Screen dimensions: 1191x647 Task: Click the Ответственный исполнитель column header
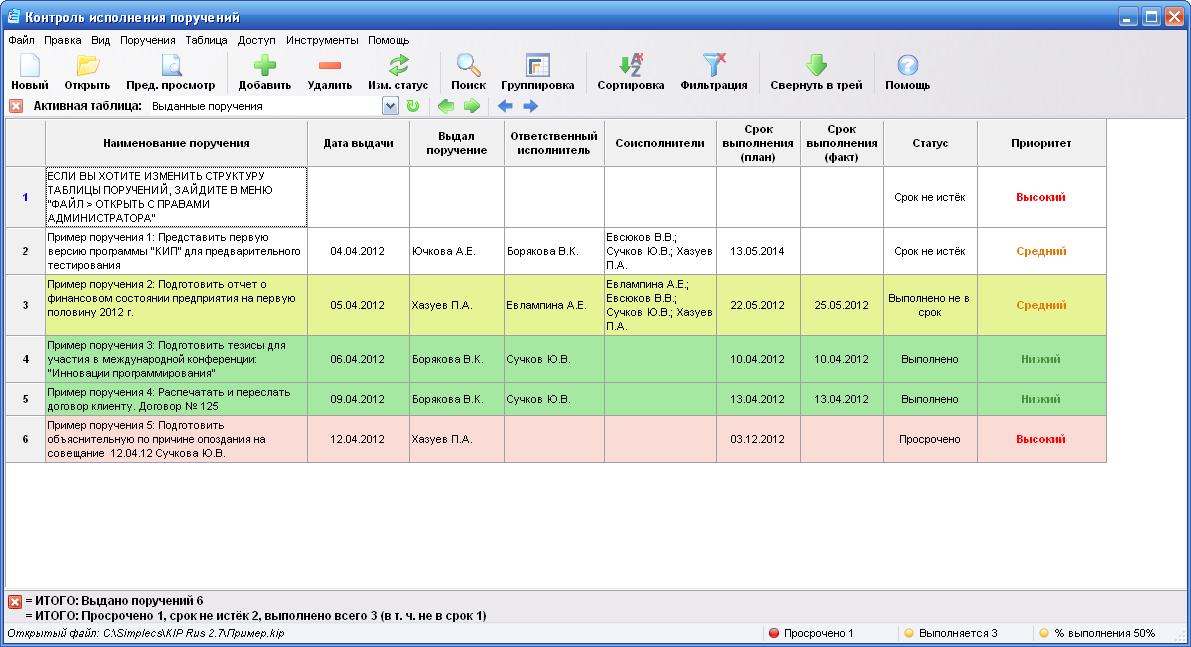point(554,143)
